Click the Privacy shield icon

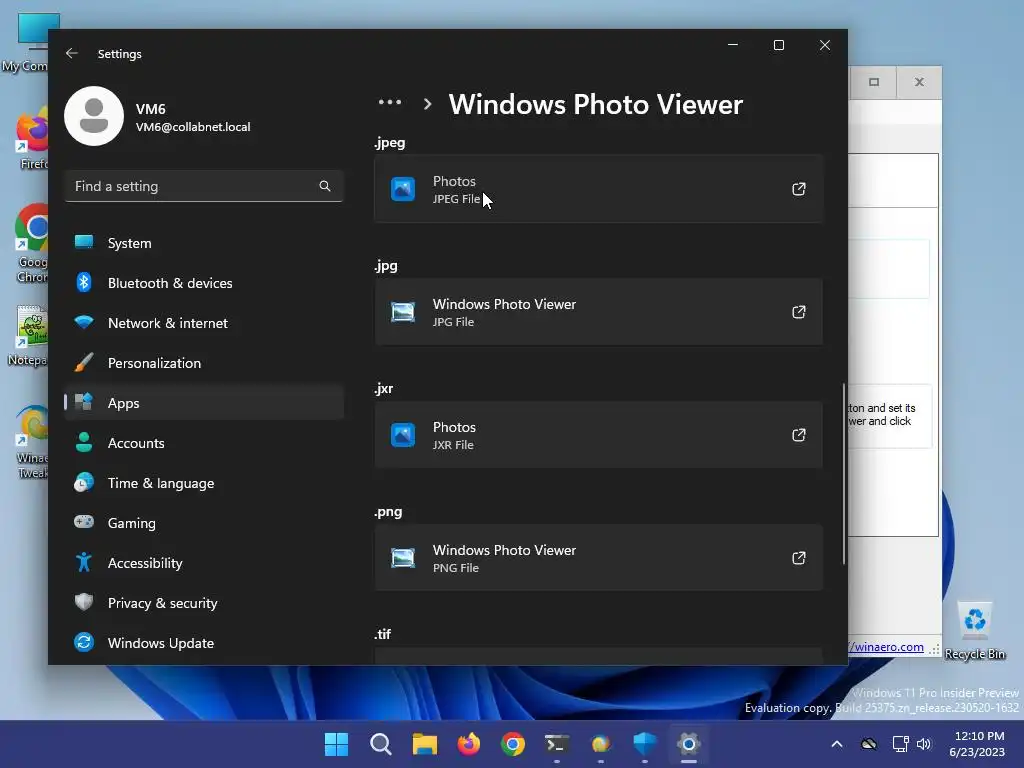point(84,601)
